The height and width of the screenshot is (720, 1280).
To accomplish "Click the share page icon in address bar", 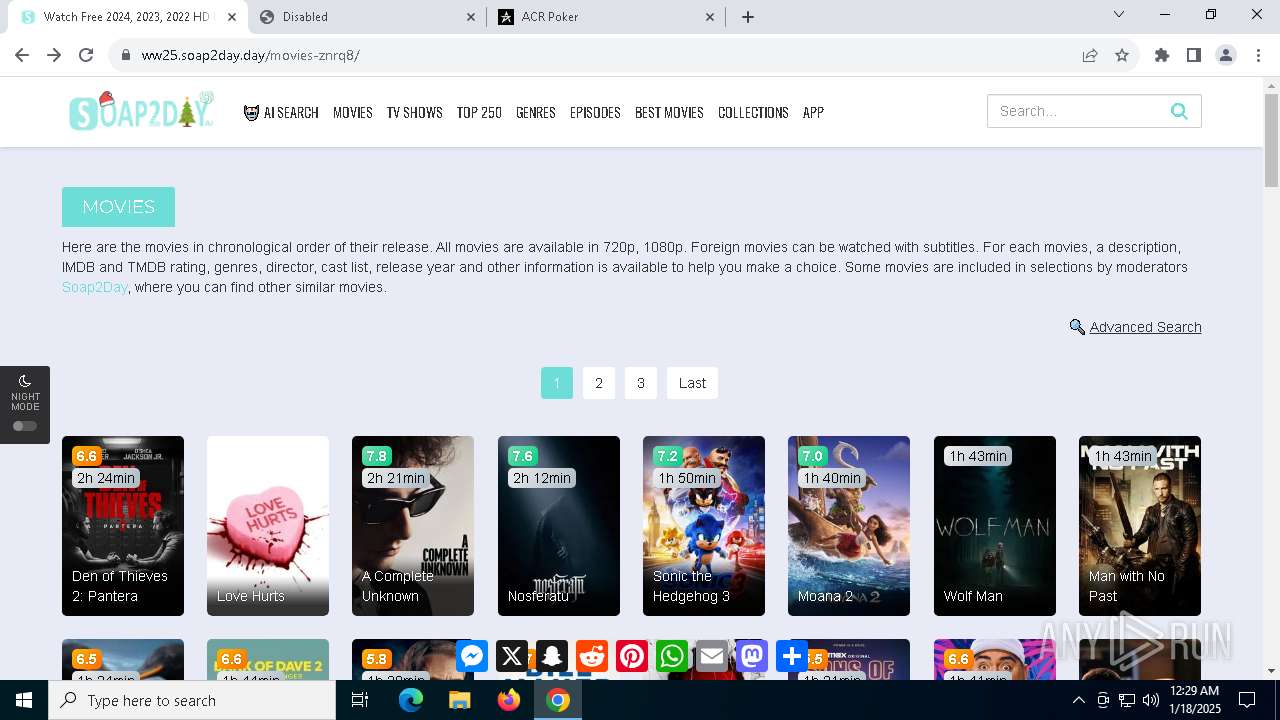I will 1090,55.
